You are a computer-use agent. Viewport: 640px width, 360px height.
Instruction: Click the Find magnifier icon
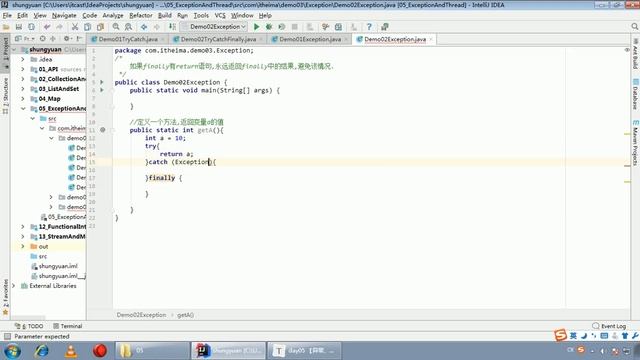(116, 27)
